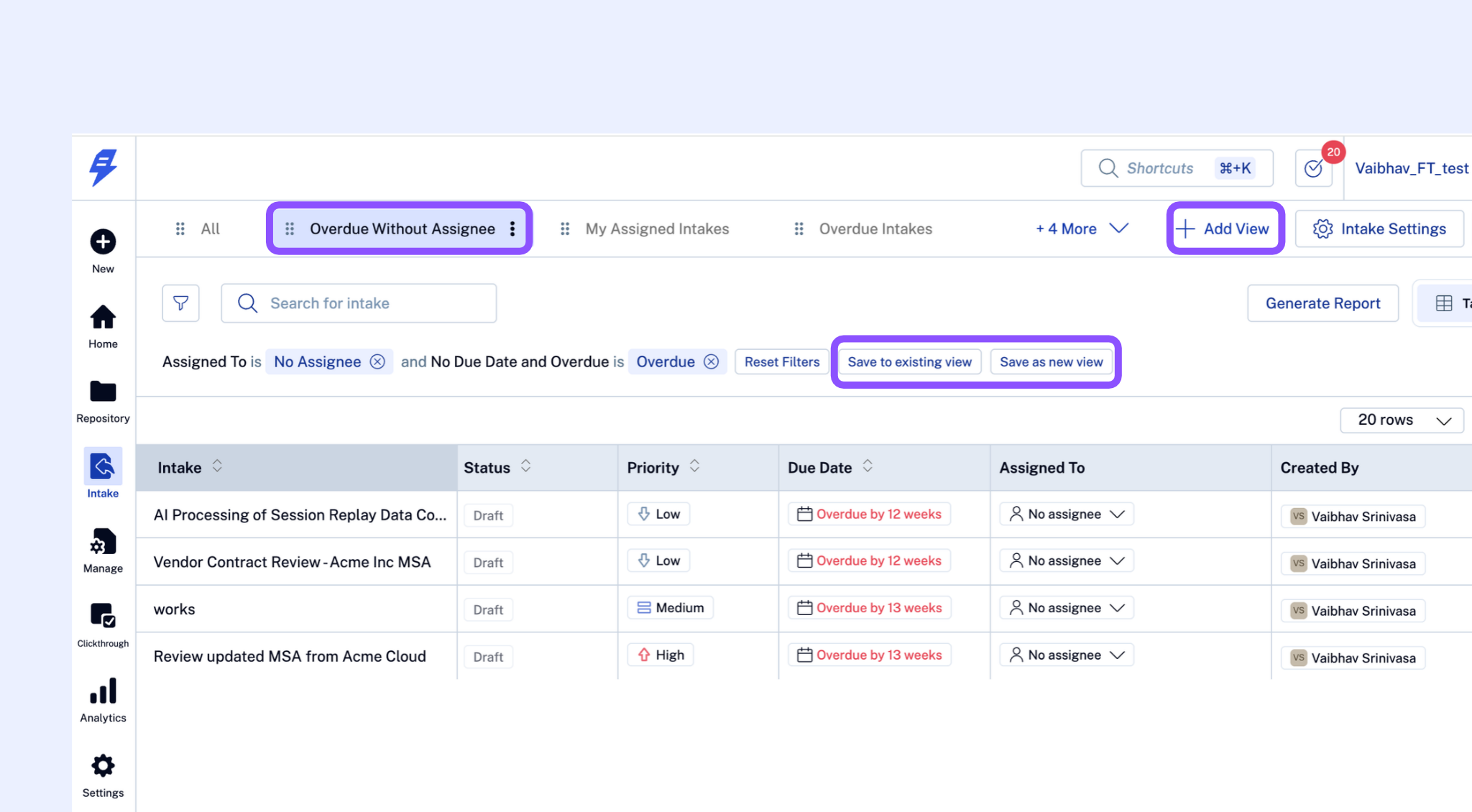Click Save as new view button
This screenshot has height=812, width=1472.
coord(1051,361)
